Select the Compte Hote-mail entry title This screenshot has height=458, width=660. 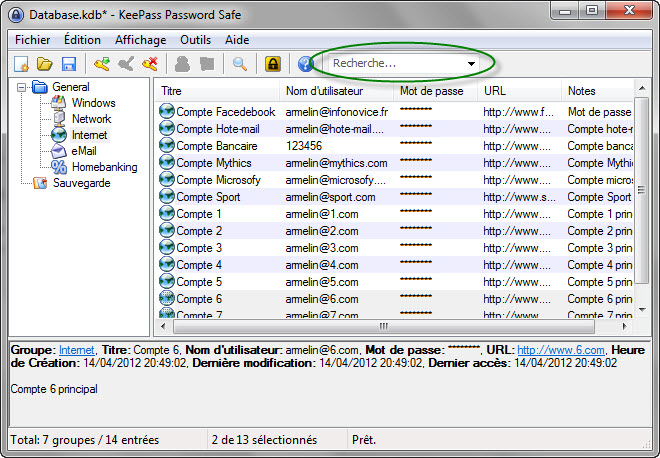pyautogui.click(x=218, y=129)
